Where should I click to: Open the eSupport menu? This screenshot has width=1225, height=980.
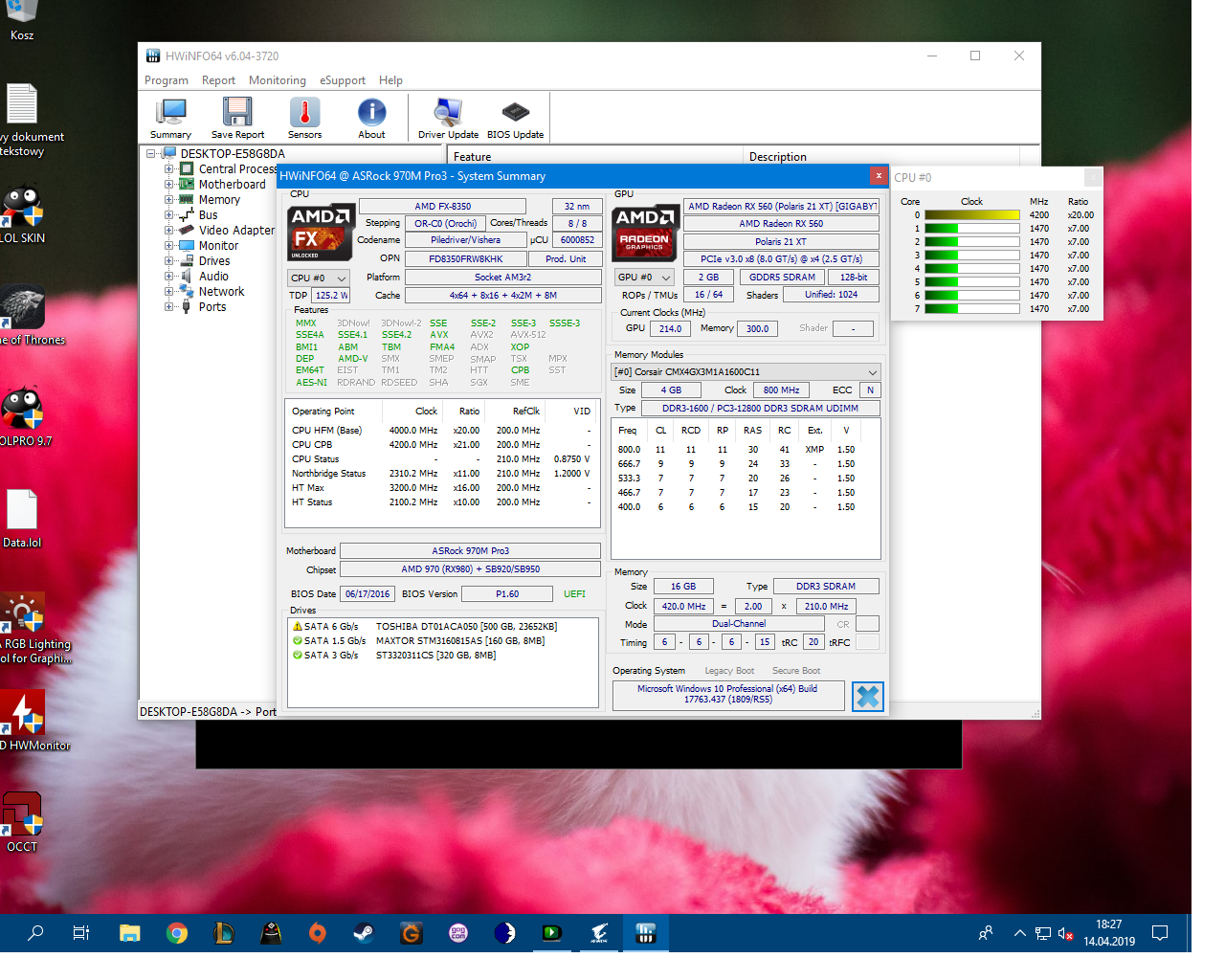tap(343, 80)
